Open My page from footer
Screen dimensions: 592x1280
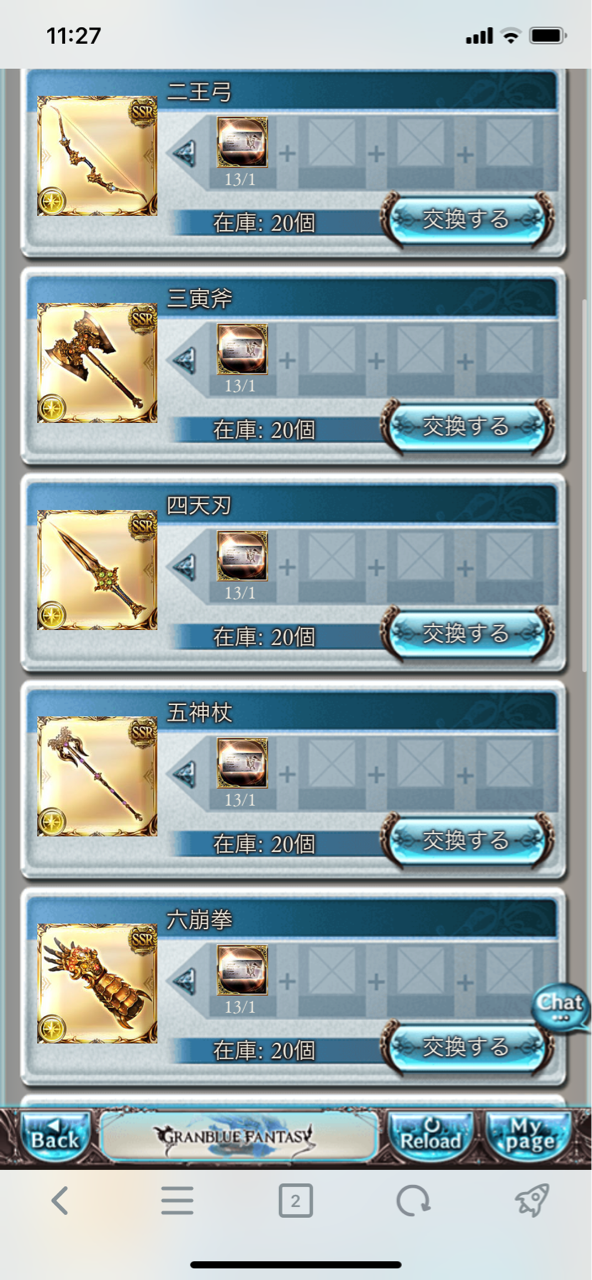coord(528,1136)
